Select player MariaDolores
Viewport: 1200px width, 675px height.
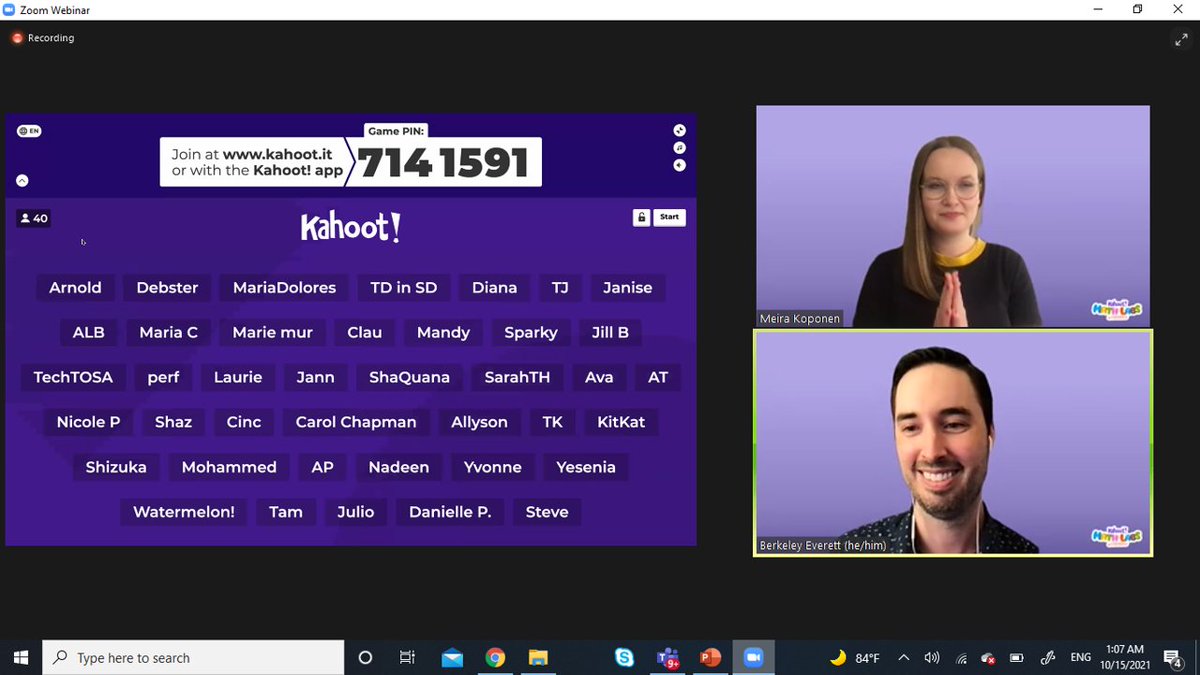pyautogui.click(x=285, y=288)
